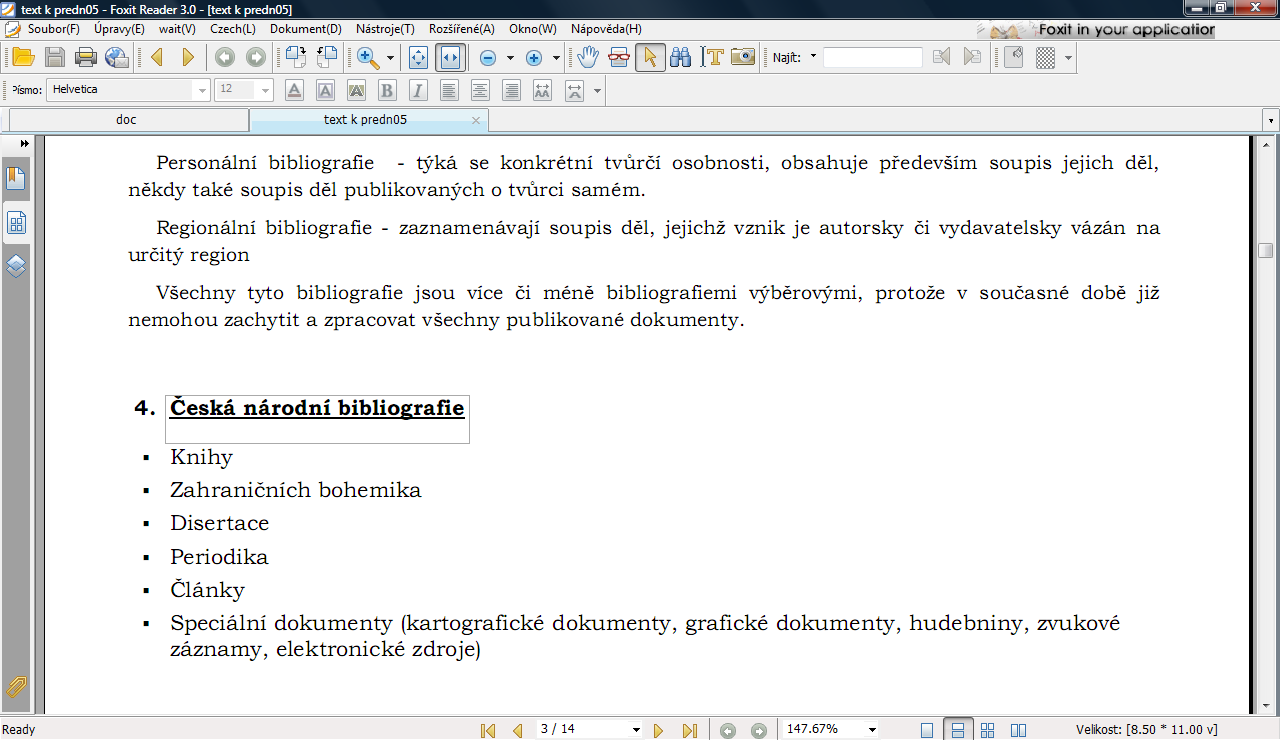The height and width of the screenshot is (740, 1280).
Task: Click the character scale icon
Action: click(x=574, y=90)
